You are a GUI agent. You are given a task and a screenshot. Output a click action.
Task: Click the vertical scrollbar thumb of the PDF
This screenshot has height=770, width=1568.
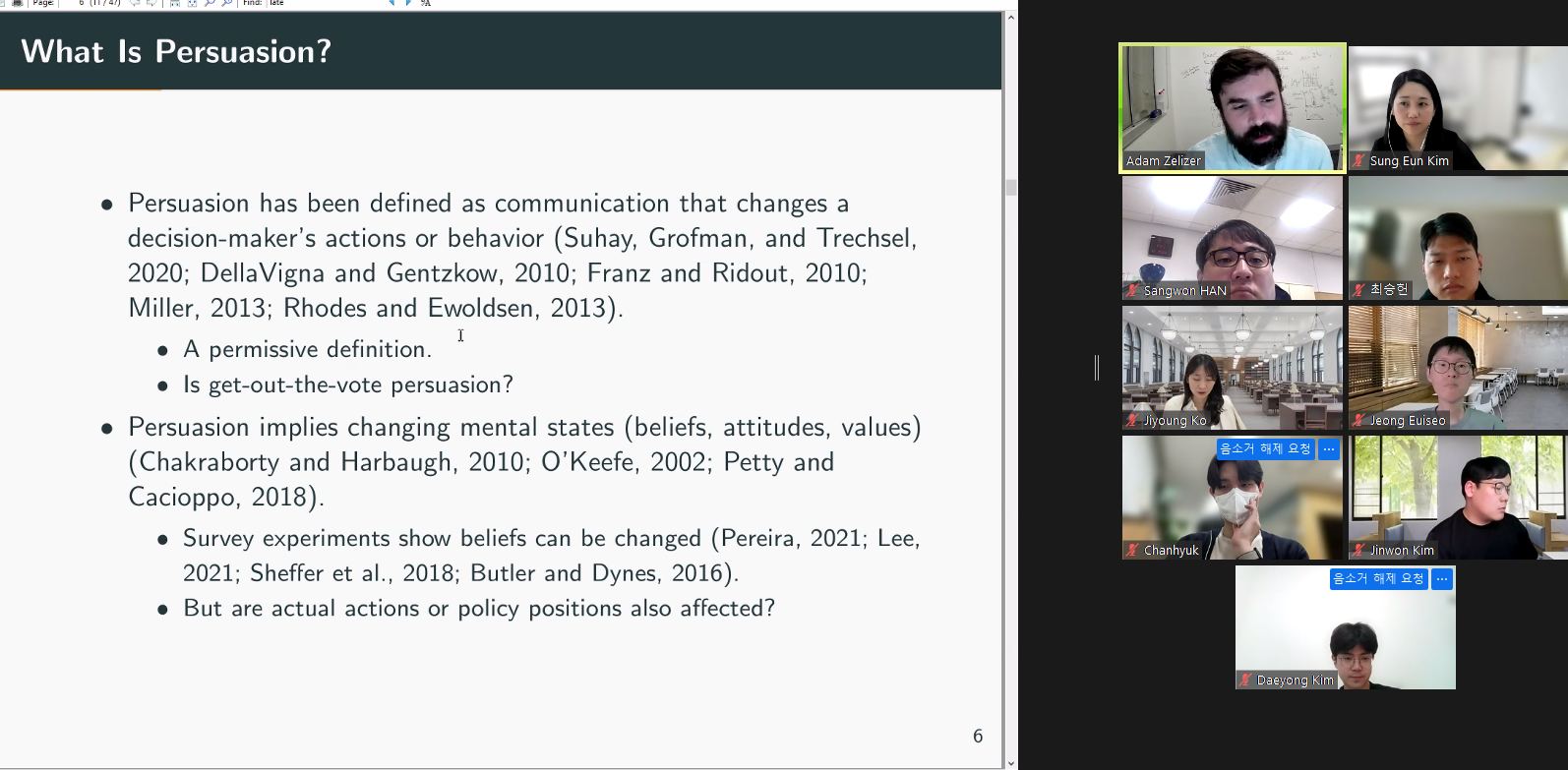(x=1010, y=187)
